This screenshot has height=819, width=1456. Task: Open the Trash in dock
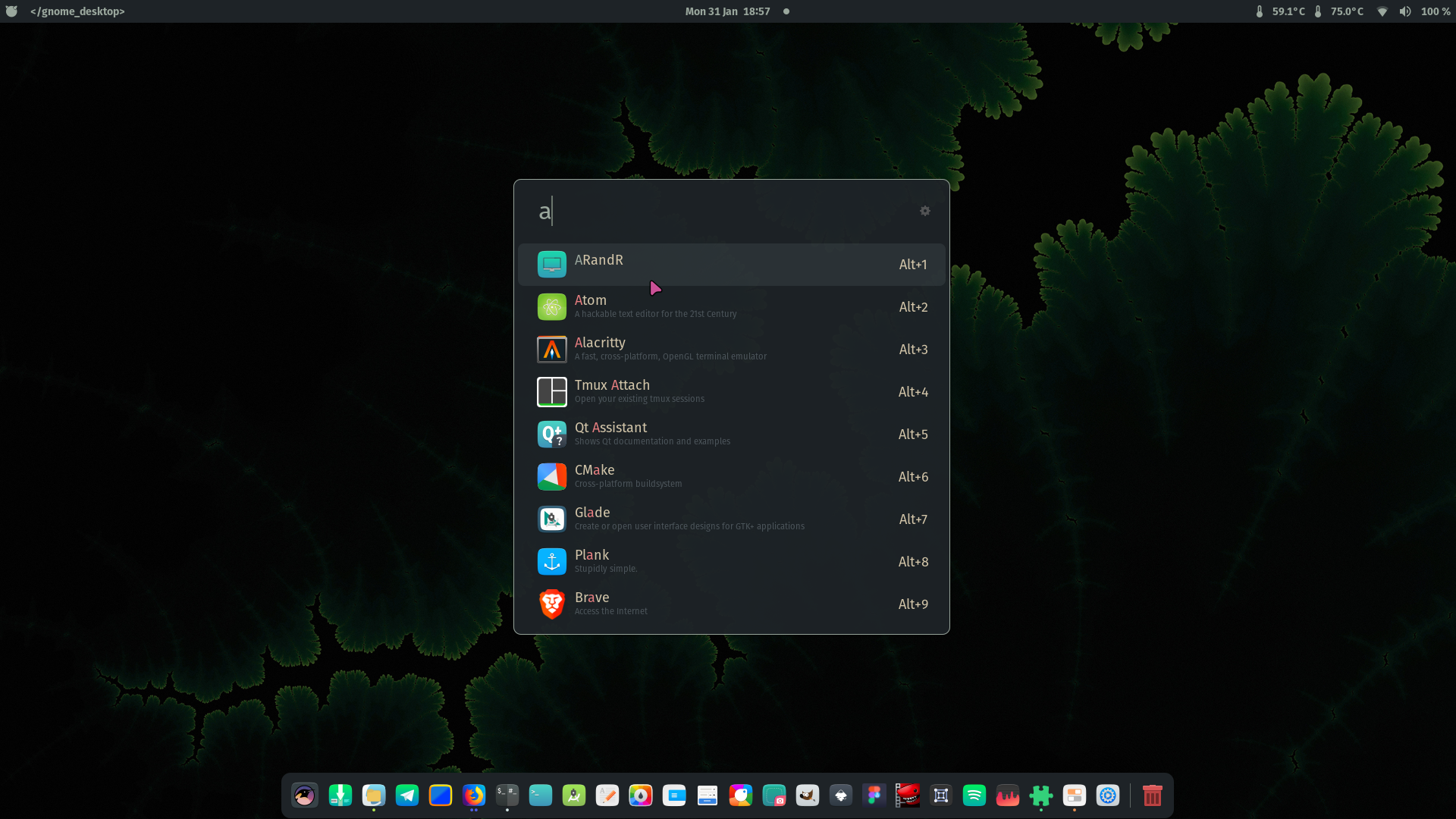(1153, 795)
